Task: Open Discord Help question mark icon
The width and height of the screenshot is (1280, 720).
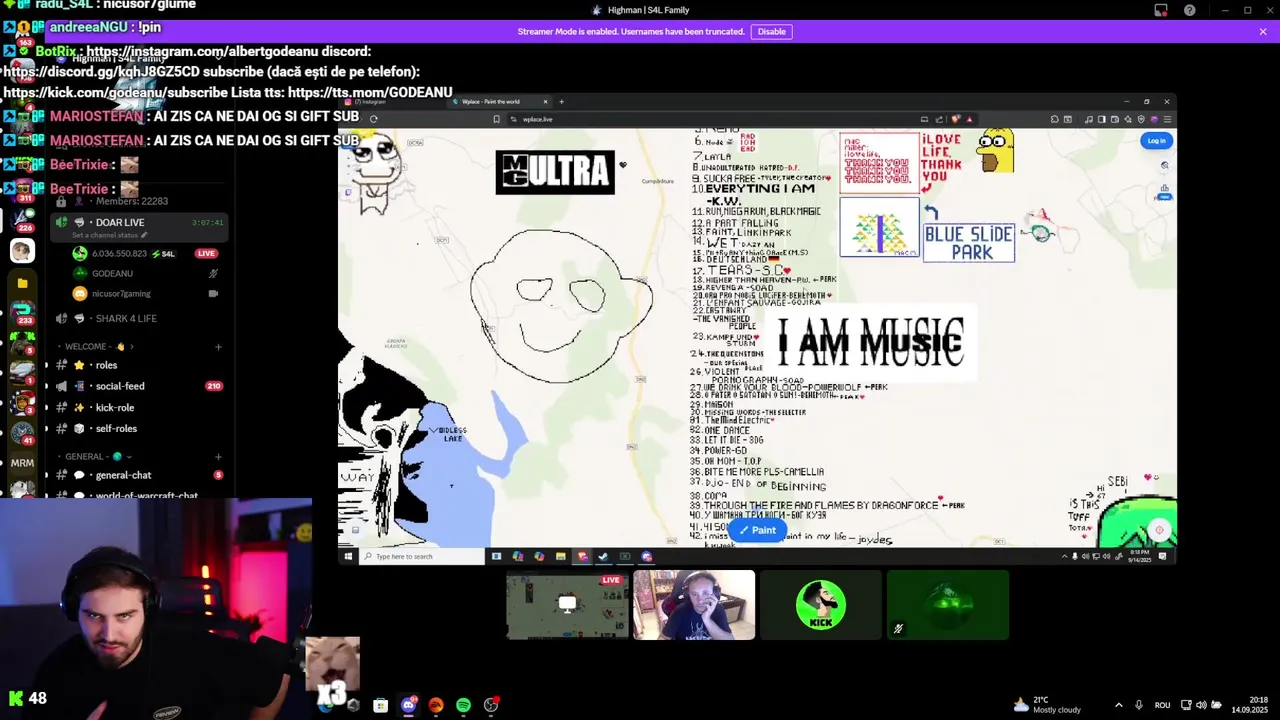Action: 1189,10
